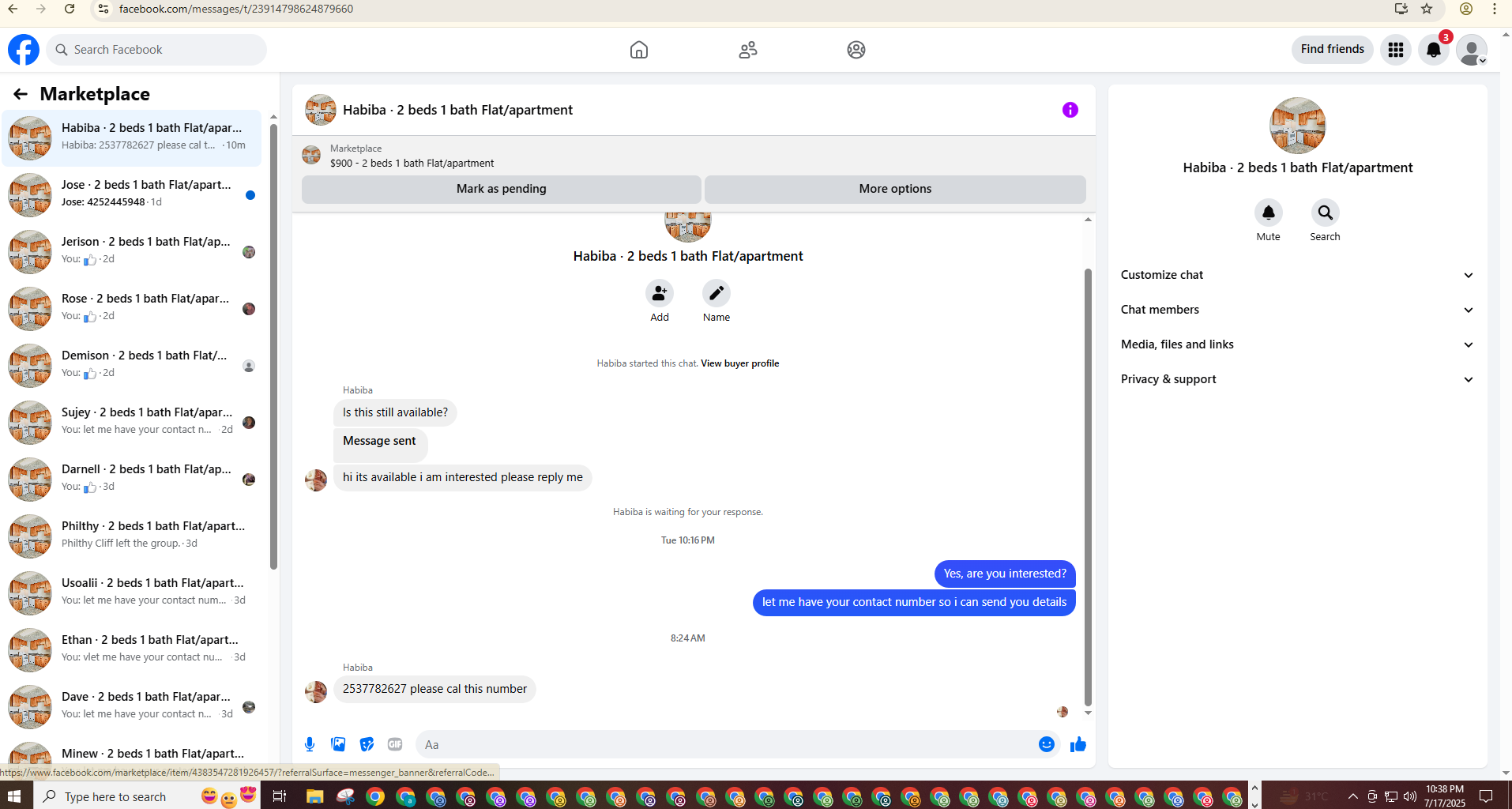Search in conversation magnifier icon
The image size is (1512, 809).
click(1326, 213)
